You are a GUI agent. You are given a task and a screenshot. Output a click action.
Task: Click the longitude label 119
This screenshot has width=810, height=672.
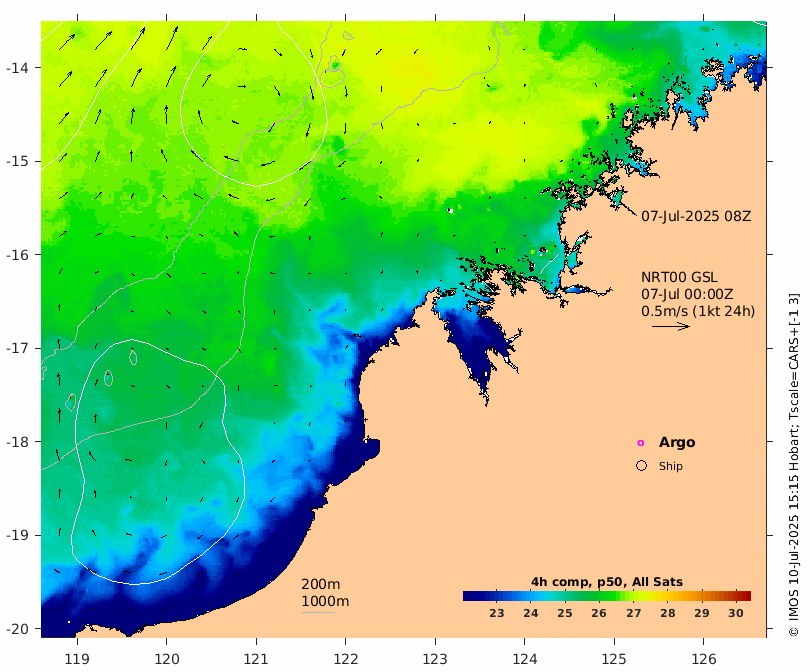click(77, 659)
